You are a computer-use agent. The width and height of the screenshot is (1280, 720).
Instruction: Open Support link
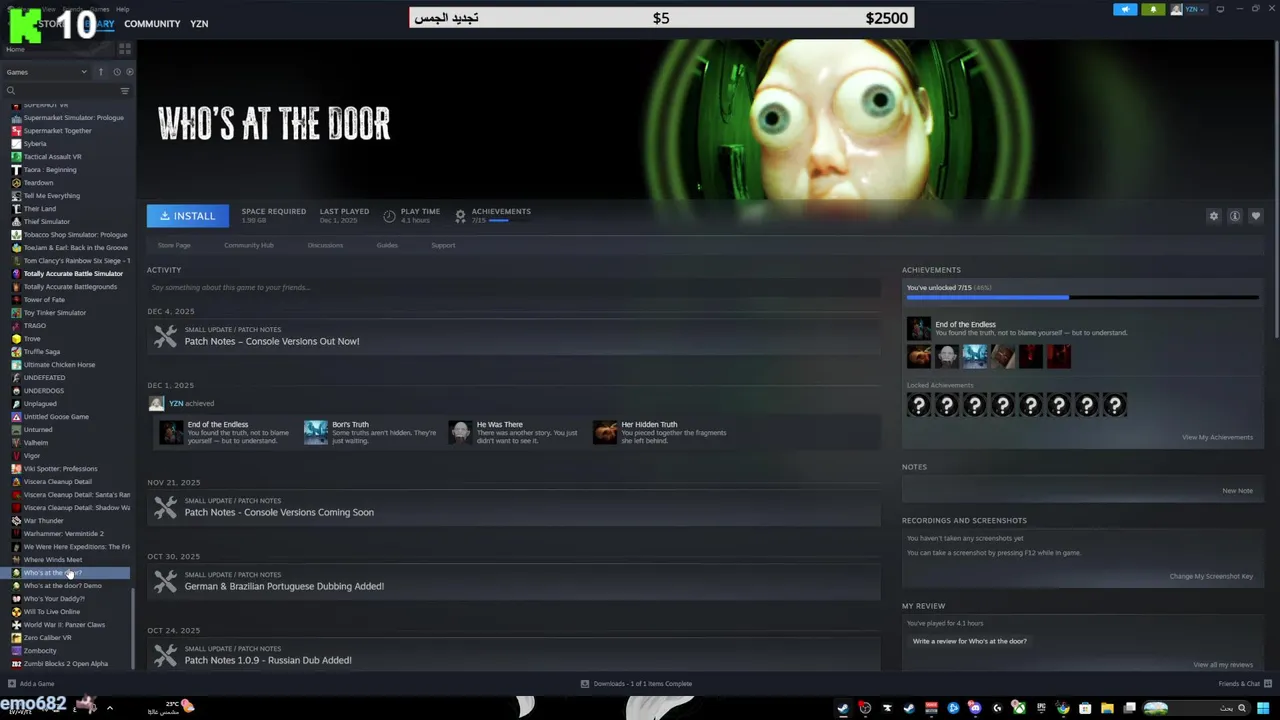(443, 245)
